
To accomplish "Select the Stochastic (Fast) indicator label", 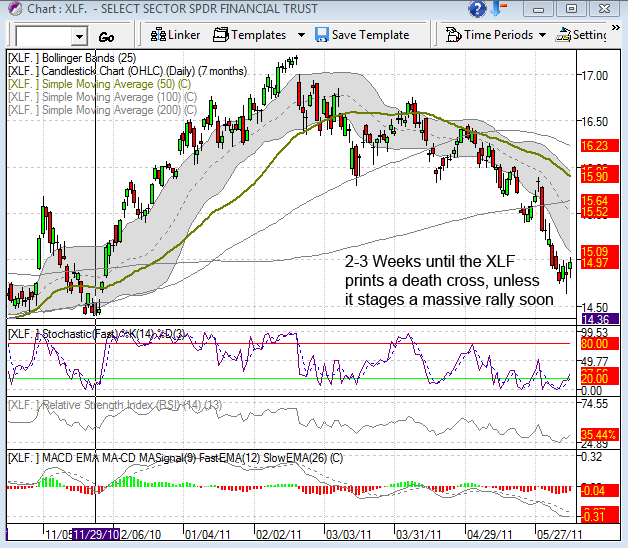I will tap(97, 334).
